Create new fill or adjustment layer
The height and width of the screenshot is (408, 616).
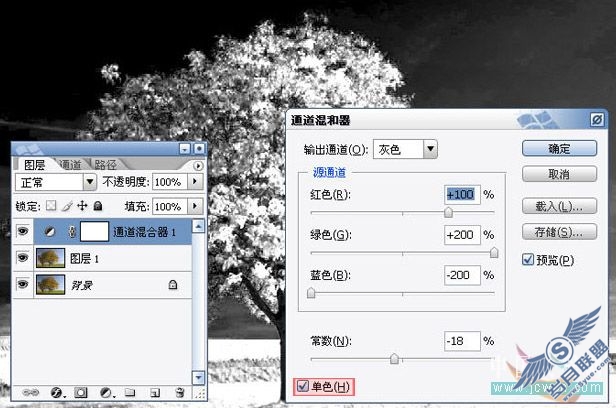pyautogui.click(x=106, y=392)
